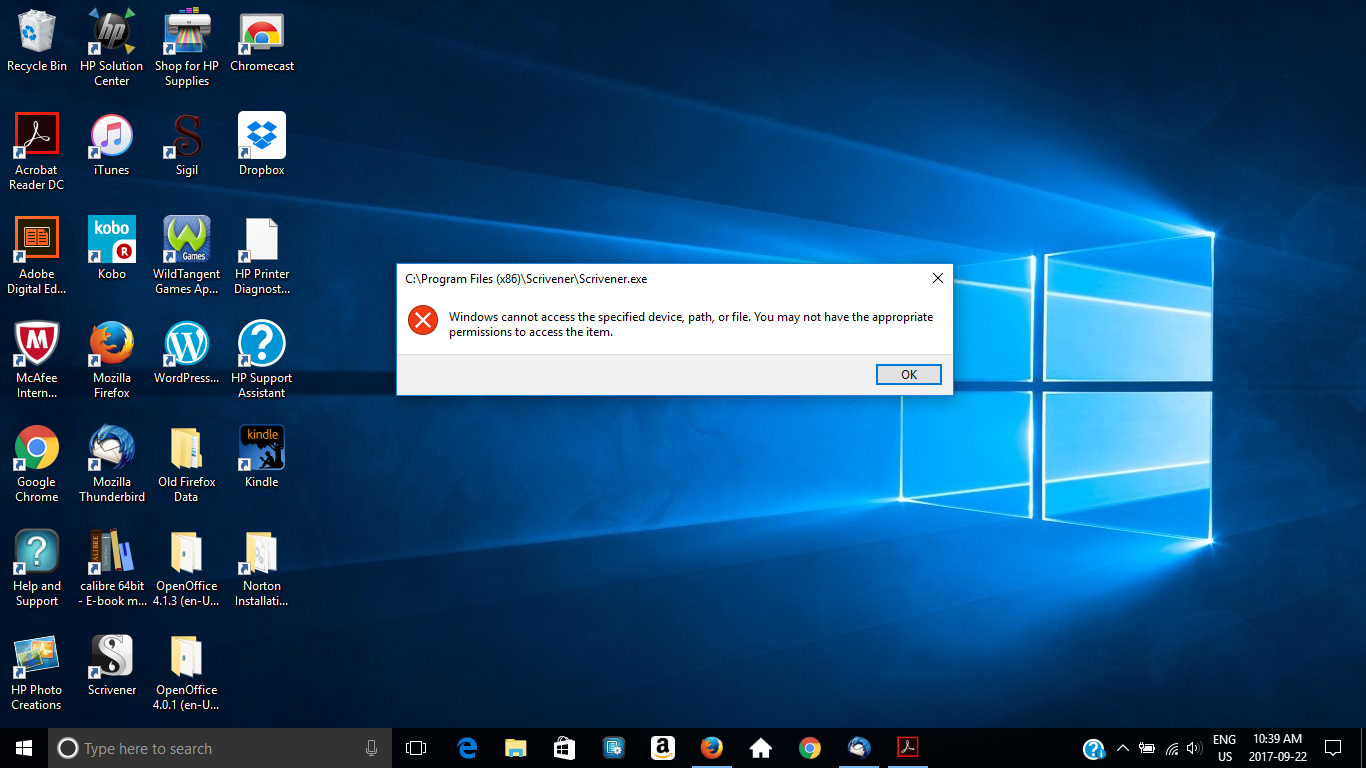Select the HP Solution Center shortcut
This screenshot has width=1366, height=768.
click(x=112, y=48)
